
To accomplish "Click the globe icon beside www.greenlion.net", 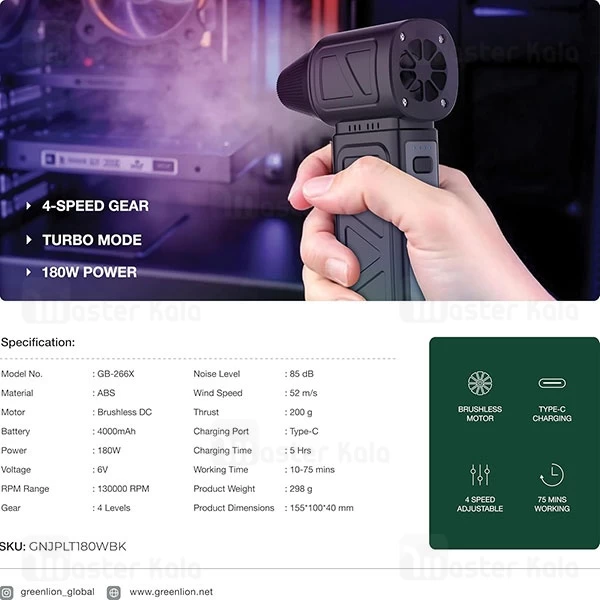I will 113,592.
